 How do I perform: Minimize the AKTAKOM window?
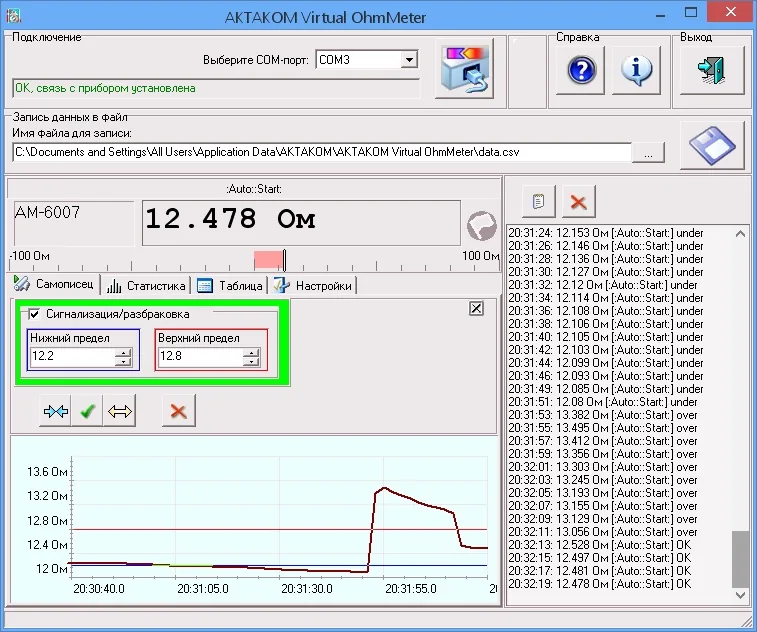(x=661, y=14)
